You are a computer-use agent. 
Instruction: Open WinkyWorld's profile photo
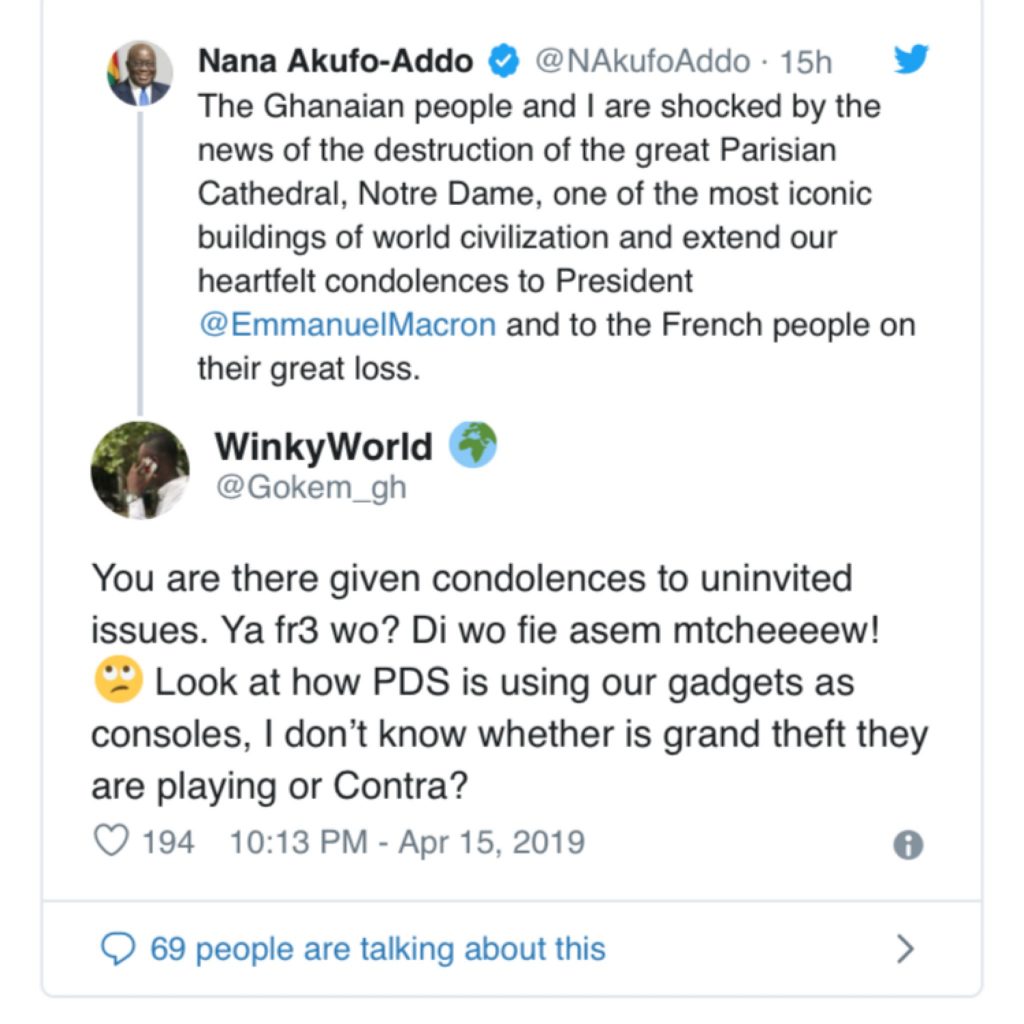coord(140,470)
